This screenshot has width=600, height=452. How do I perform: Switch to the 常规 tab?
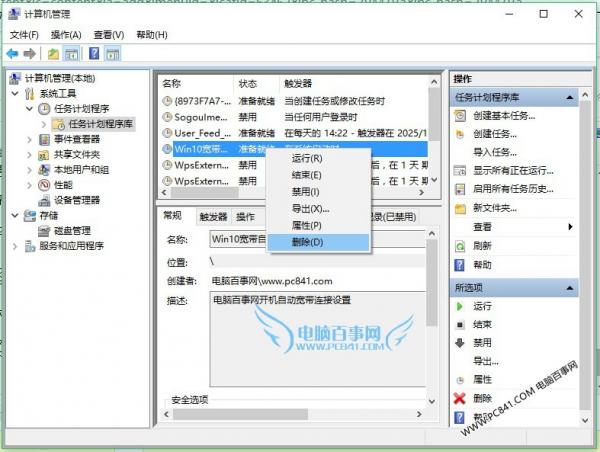(173, 215)
